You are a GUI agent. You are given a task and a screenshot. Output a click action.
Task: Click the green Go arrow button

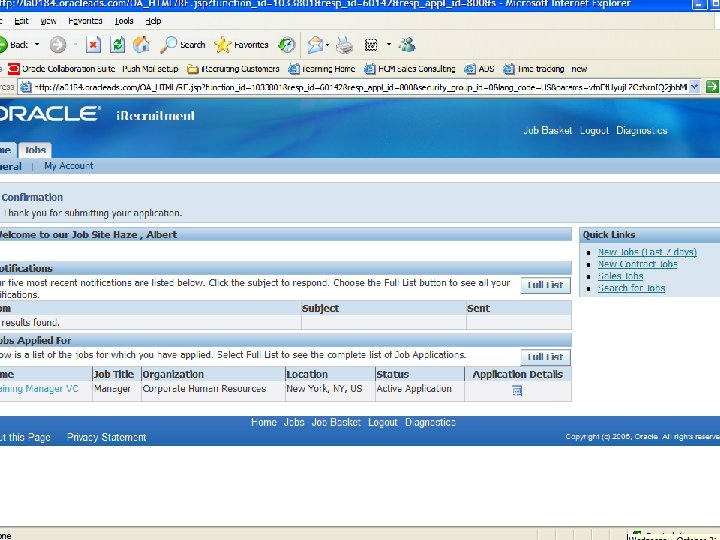pyautogui.click(x=712, y=86)
